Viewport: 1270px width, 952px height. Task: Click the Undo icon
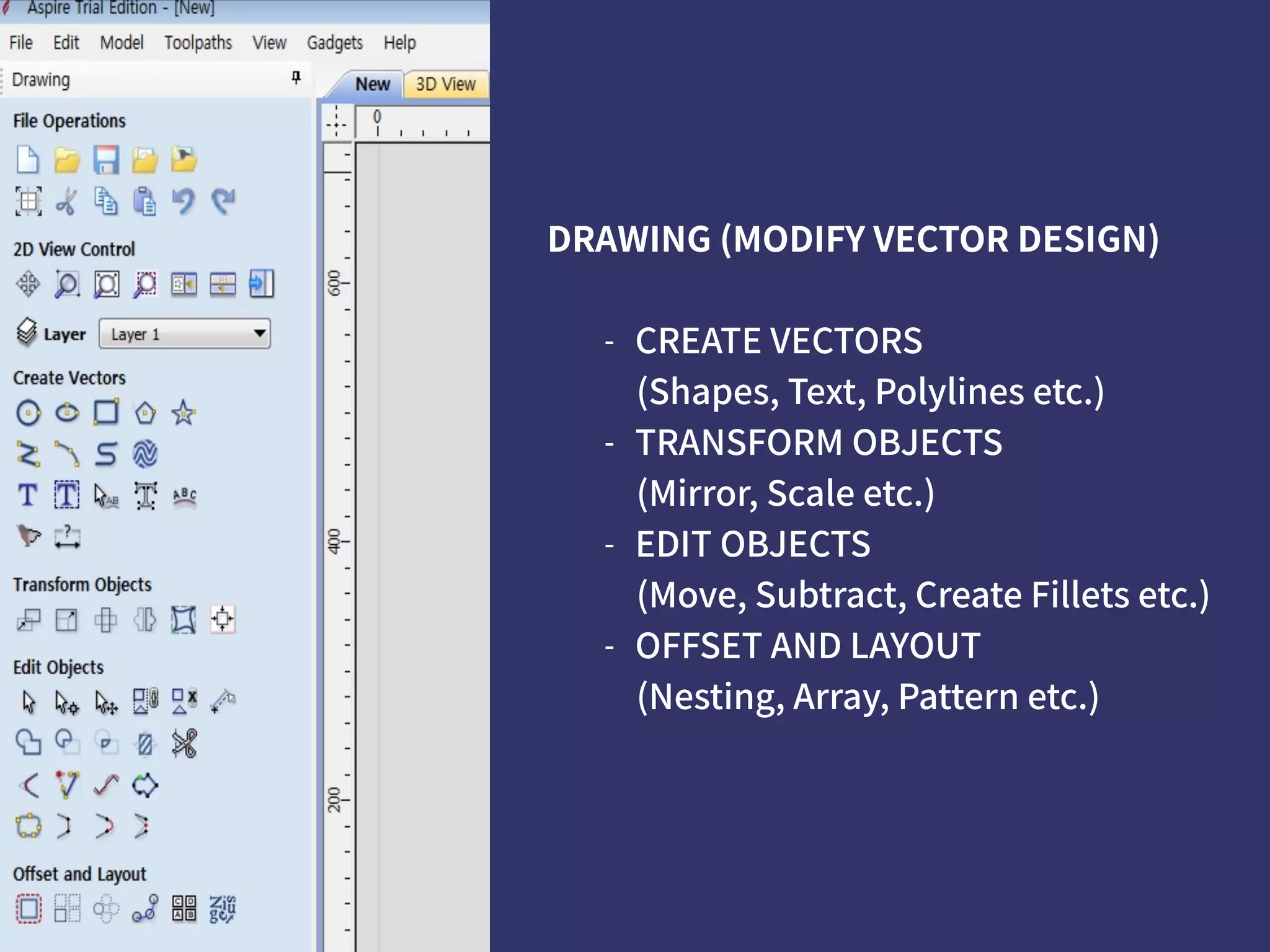click(x=184, y=201)
